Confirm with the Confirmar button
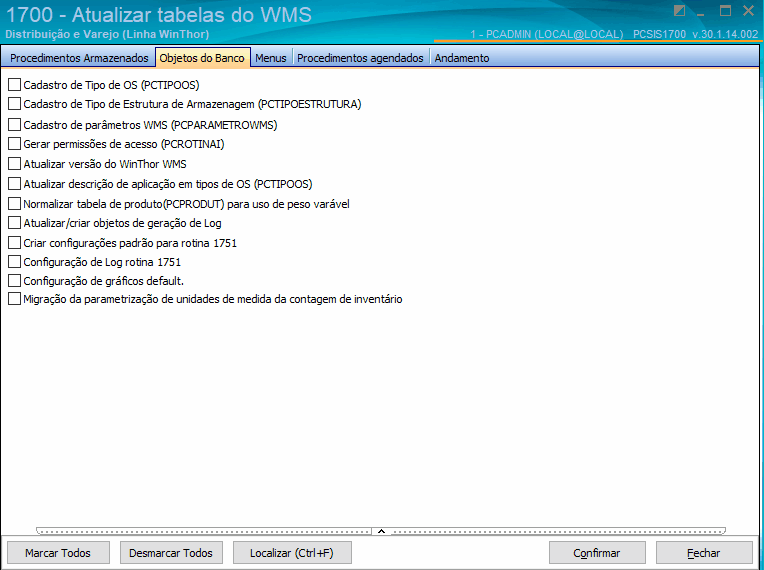 [x=597, y=553]
